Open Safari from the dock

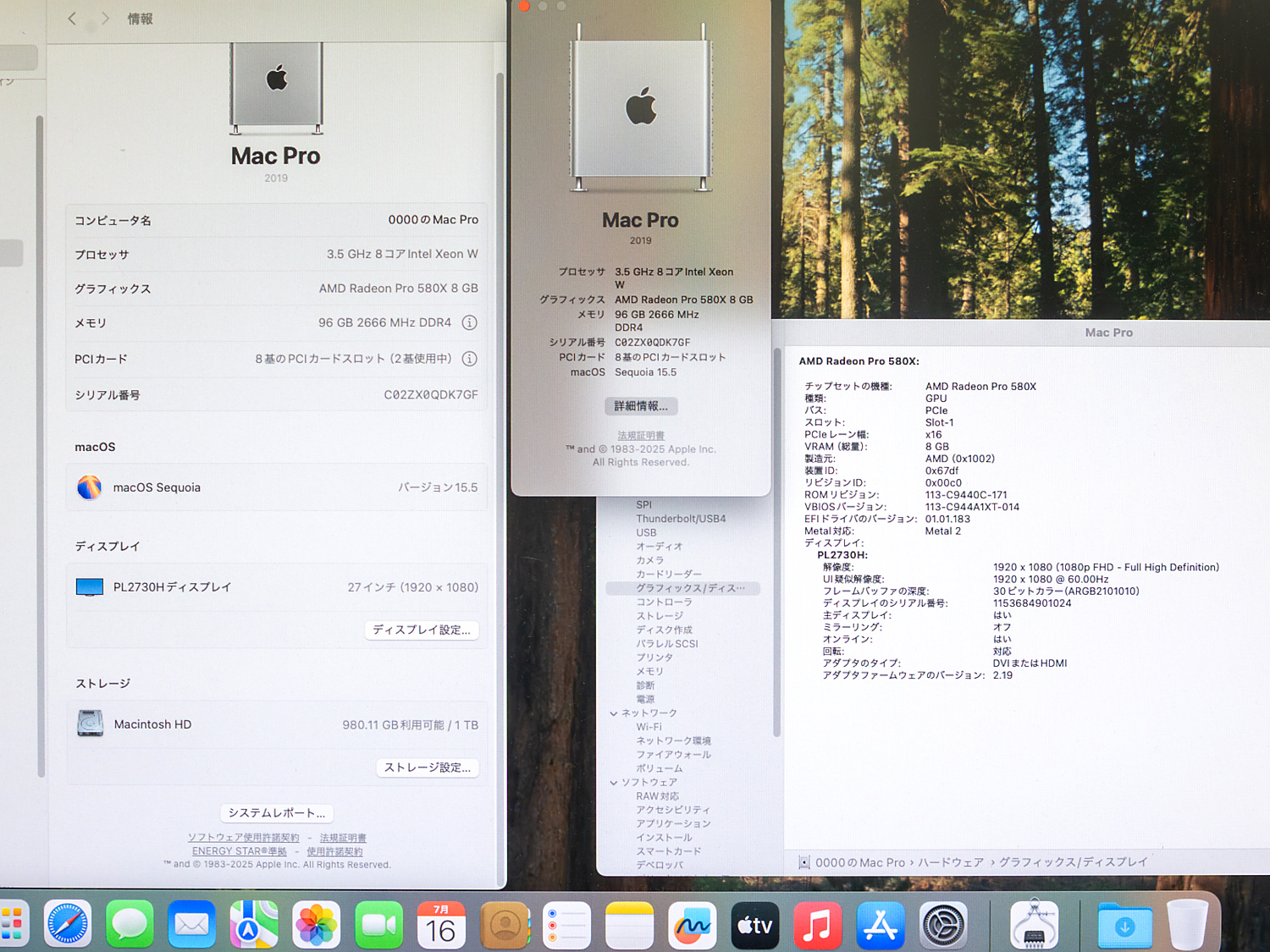click(68, 924)
